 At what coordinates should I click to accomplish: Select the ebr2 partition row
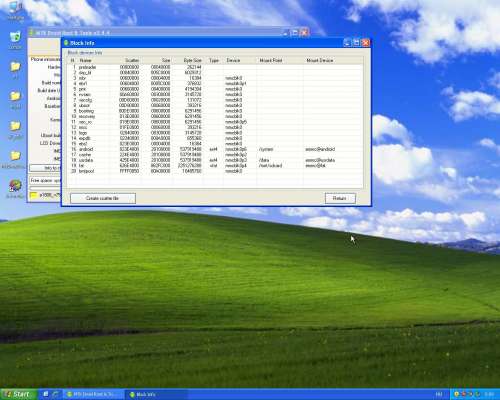[215, 144]
